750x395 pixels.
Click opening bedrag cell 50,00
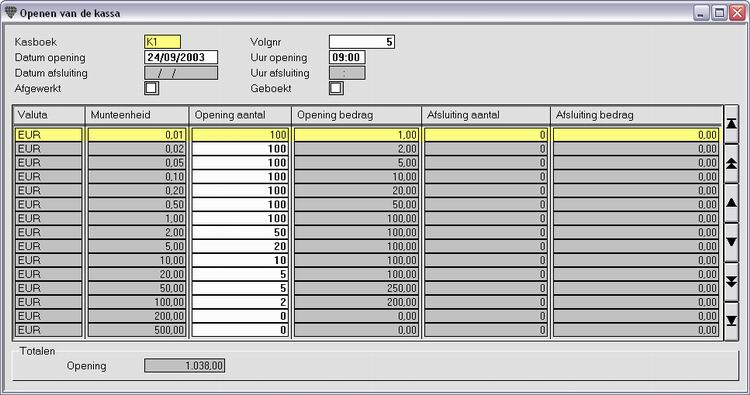357,204
